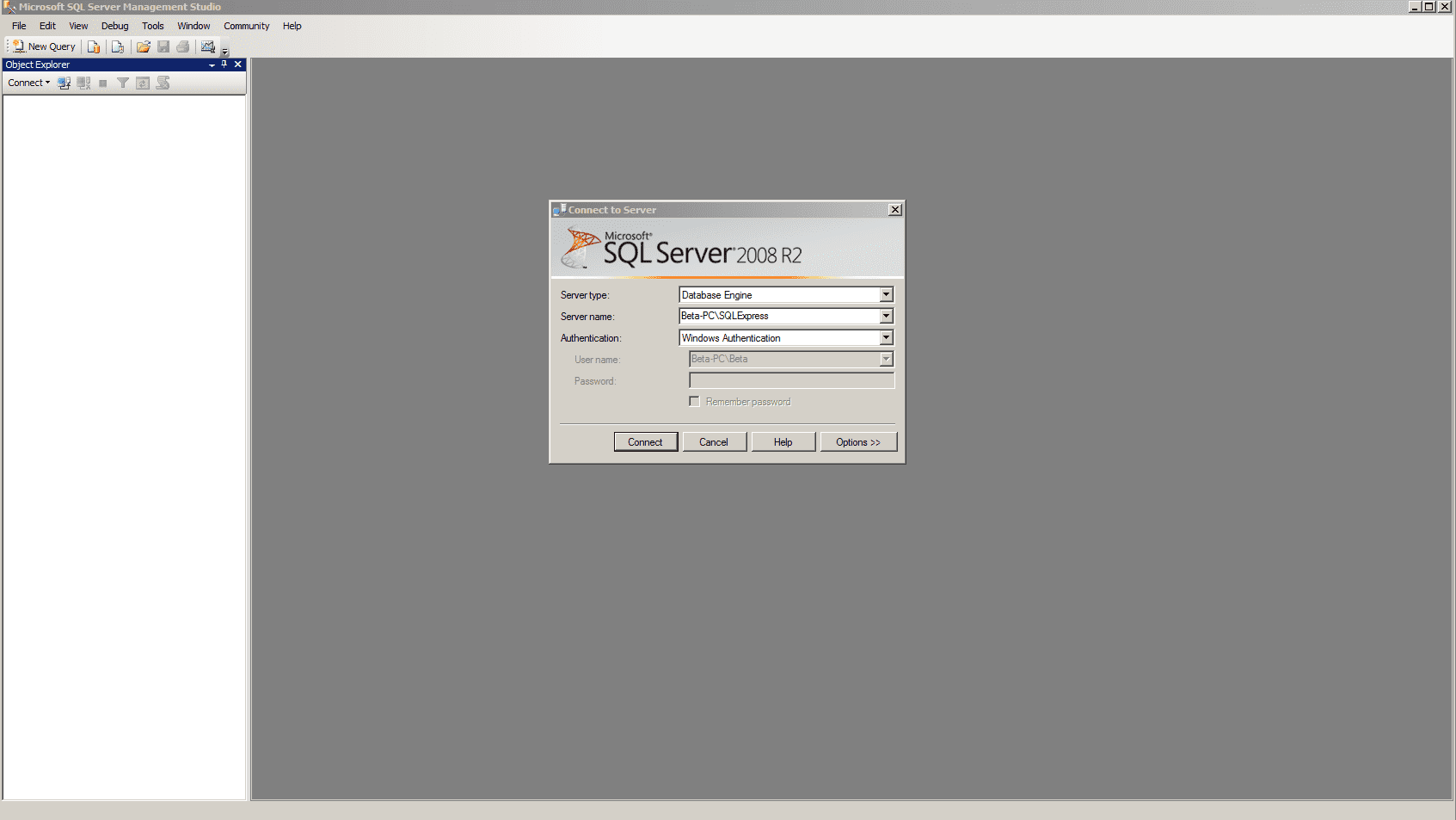Expand the disabled User name dropdown
This screenshot has height=820, width=1456.
click(886, 359)
